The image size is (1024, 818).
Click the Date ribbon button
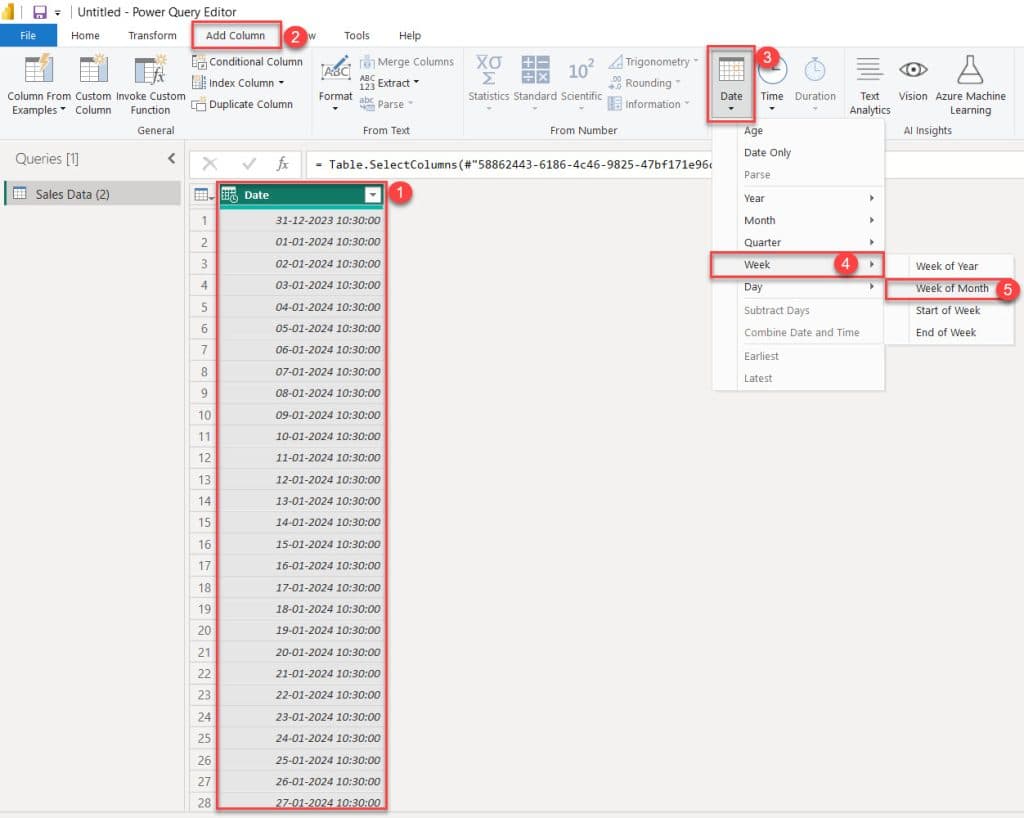point(731,84)
